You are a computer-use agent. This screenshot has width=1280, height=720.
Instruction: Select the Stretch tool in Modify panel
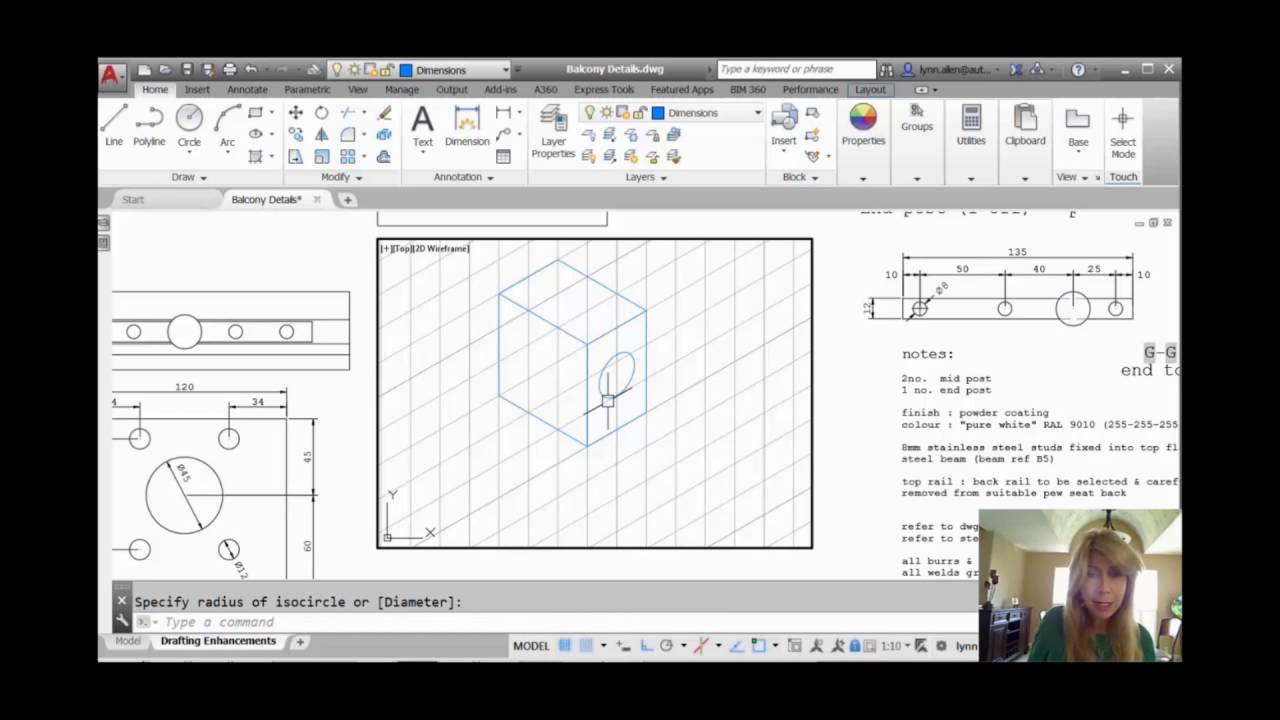[x=296, y=157]
